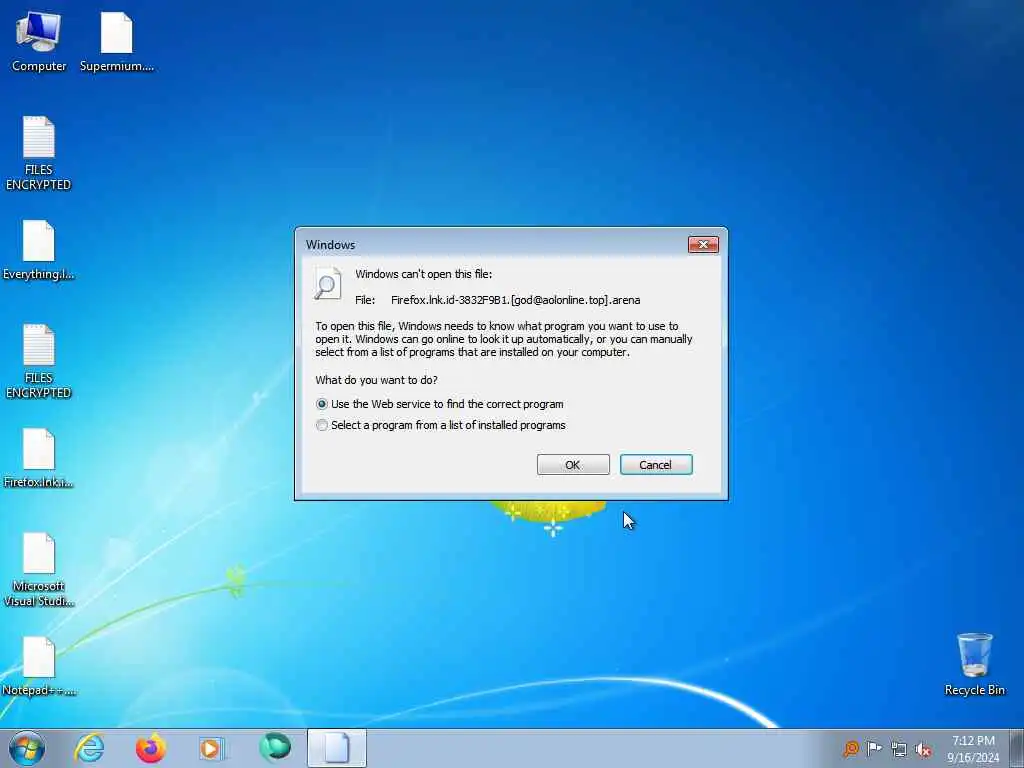The image size is (1024, 768).
Task: Click the green orb taskbar icon
Action: [275, 748]
